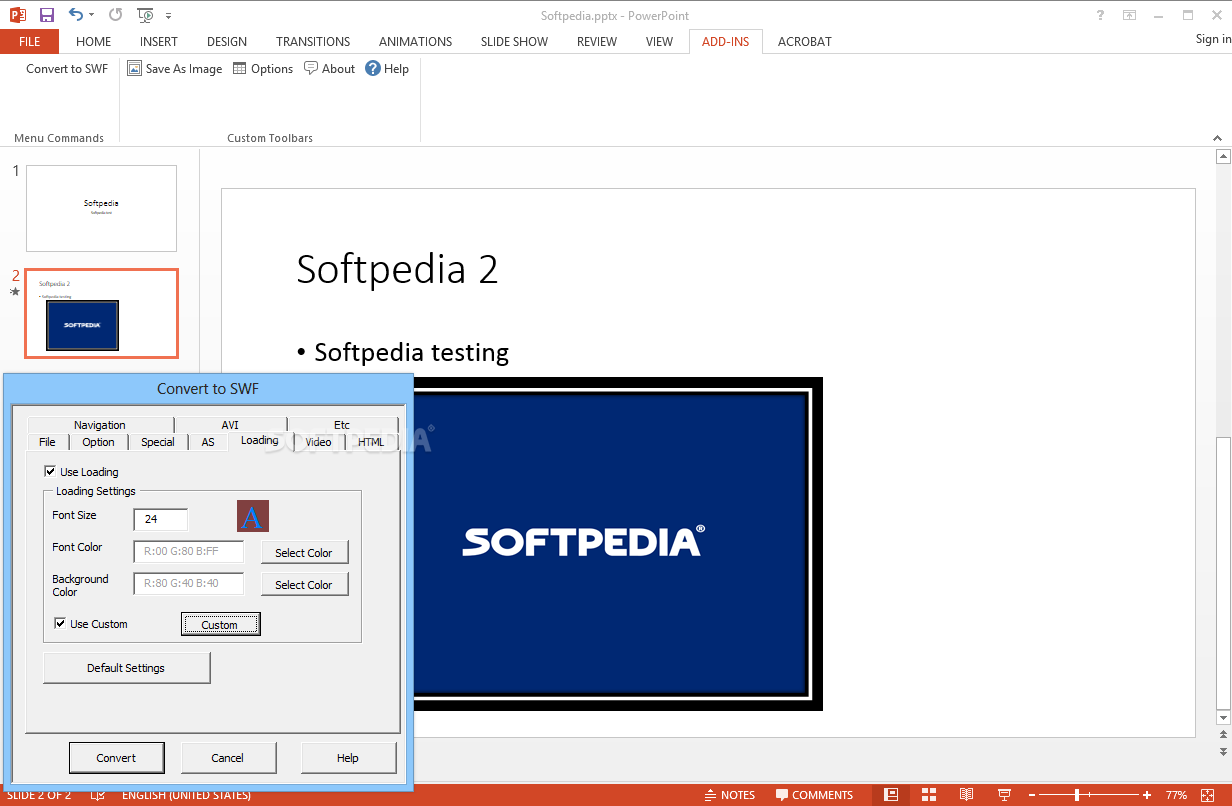Select slide 1 thumbnail

[101, 208]
